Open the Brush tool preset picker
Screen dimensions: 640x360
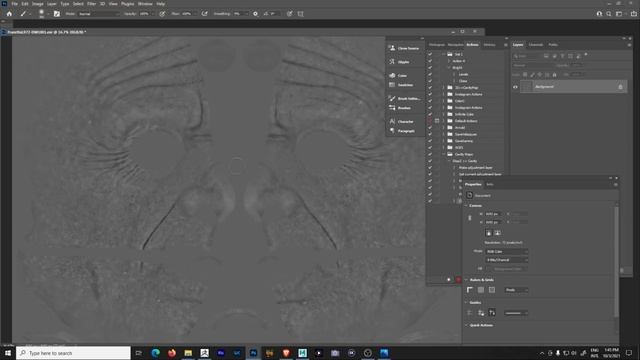[x=25, y=14]
